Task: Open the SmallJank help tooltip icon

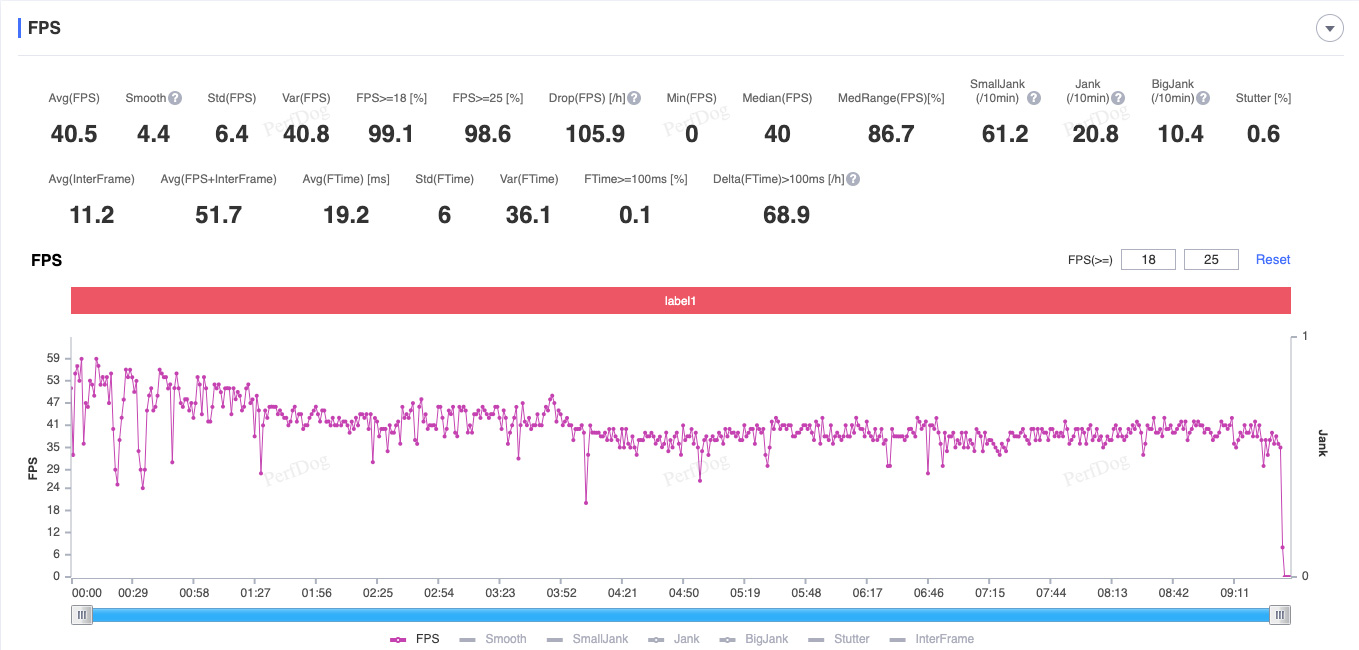Action: coord(1034,98)
